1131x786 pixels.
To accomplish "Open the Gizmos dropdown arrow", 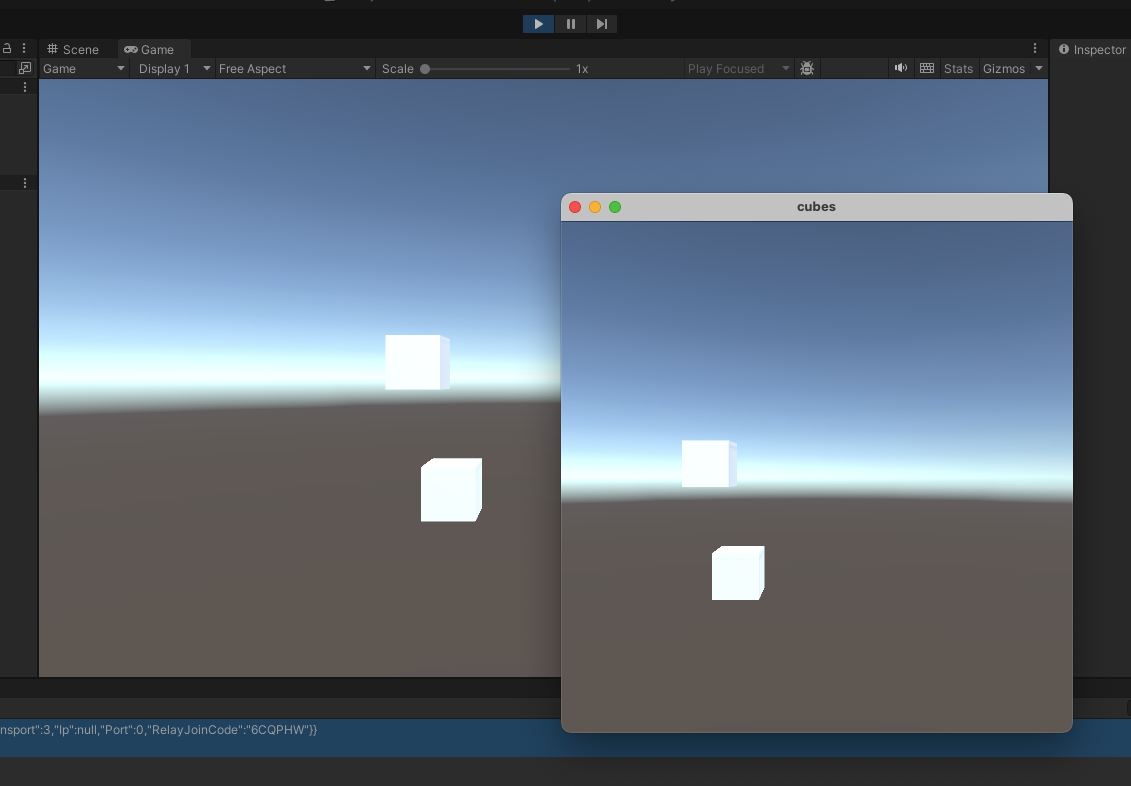I will click(x=1039, y=69).
